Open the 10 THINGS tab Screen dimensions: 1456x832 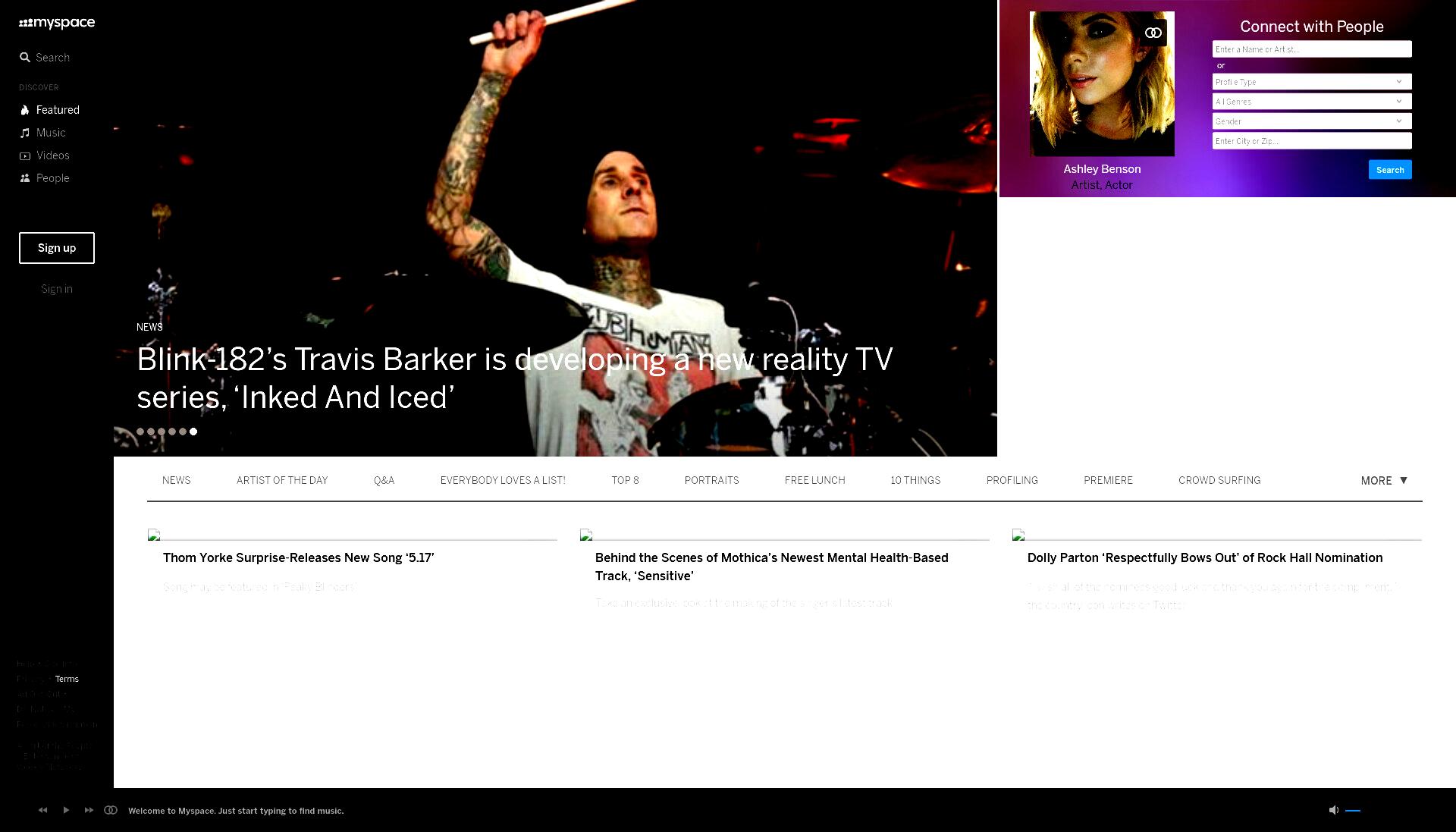pos(915,481)
